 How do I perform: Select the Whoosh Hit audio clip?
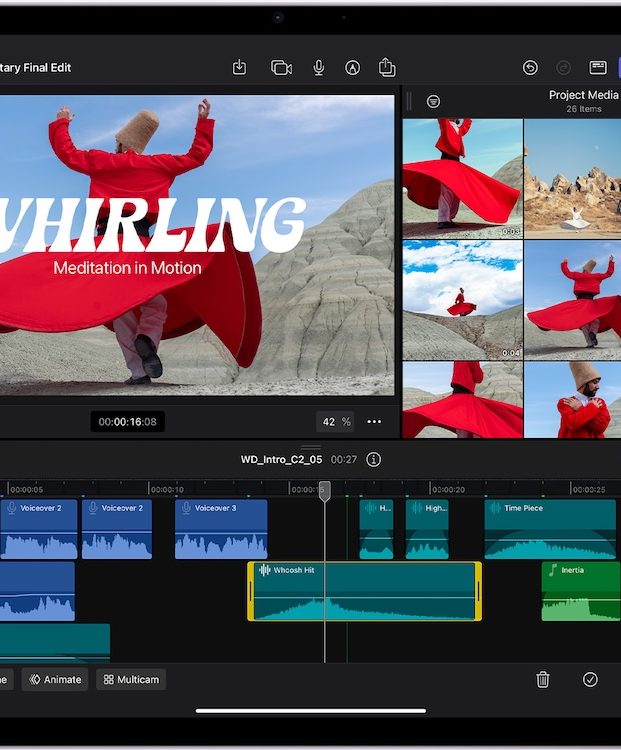pyautogui.click(x=365, y=591)
